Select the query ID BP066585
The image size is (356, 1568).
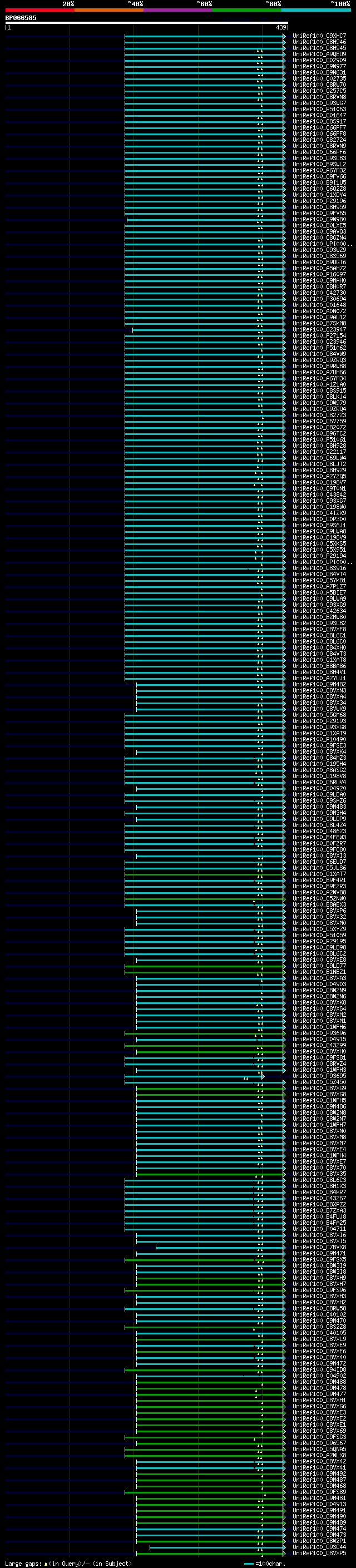coord(21,18)
